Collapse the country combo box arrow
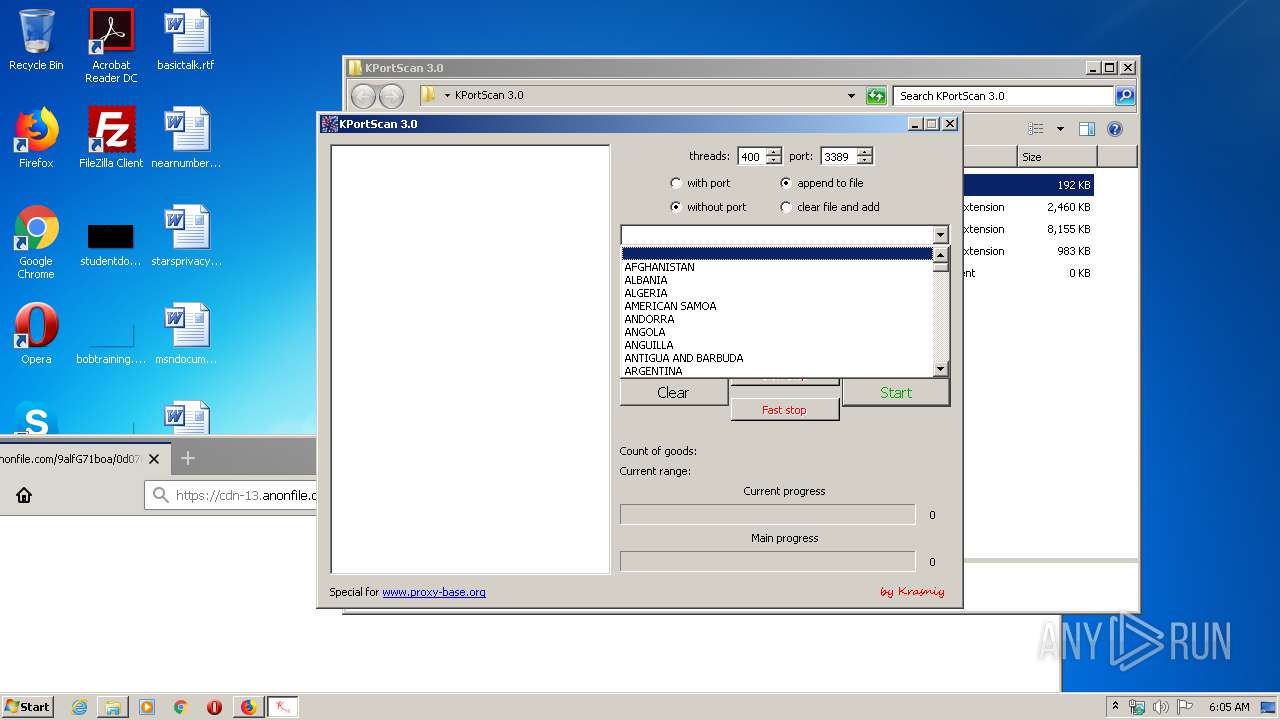 pos(940,235)
